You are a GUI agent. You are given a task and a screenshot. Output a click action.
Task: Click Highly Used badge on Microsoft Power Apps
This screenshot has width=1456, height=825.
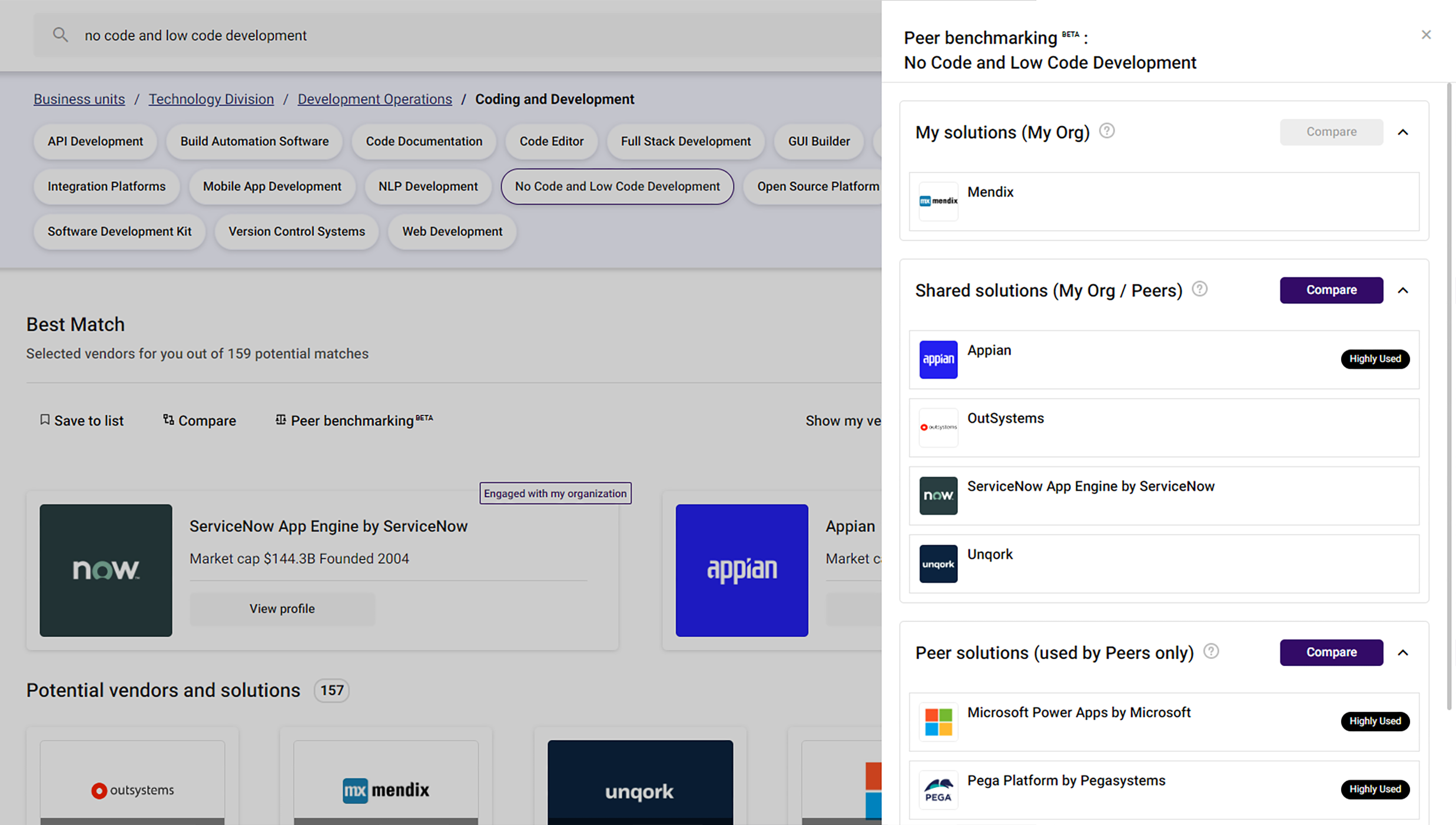[1375, 721]
